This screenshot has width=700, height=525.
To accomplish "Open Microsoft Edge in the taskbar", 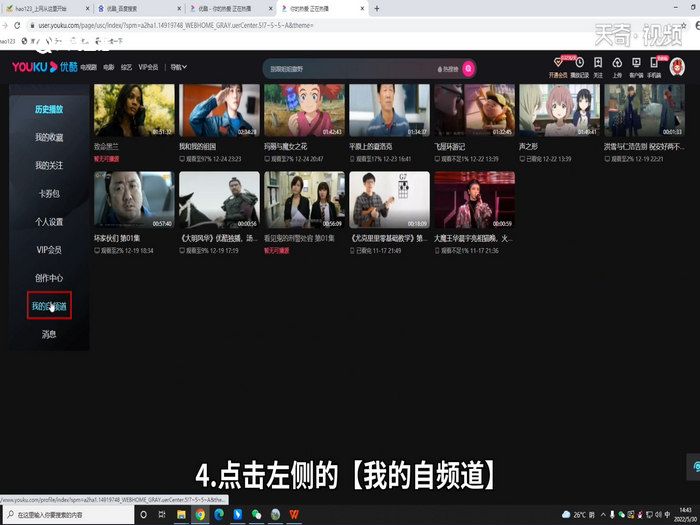I will click(219, 514).
